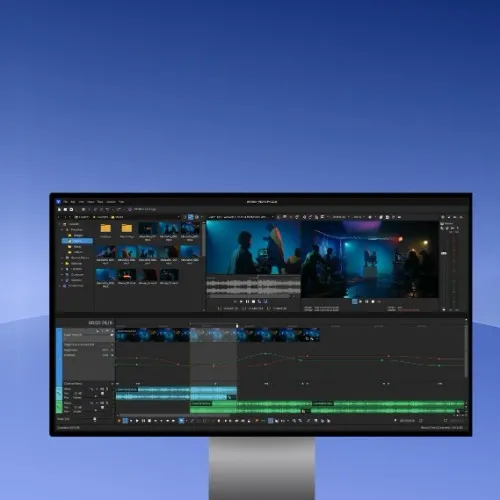500x500 pixels.
Task: Open the View menu
Action: coord(81,202)
